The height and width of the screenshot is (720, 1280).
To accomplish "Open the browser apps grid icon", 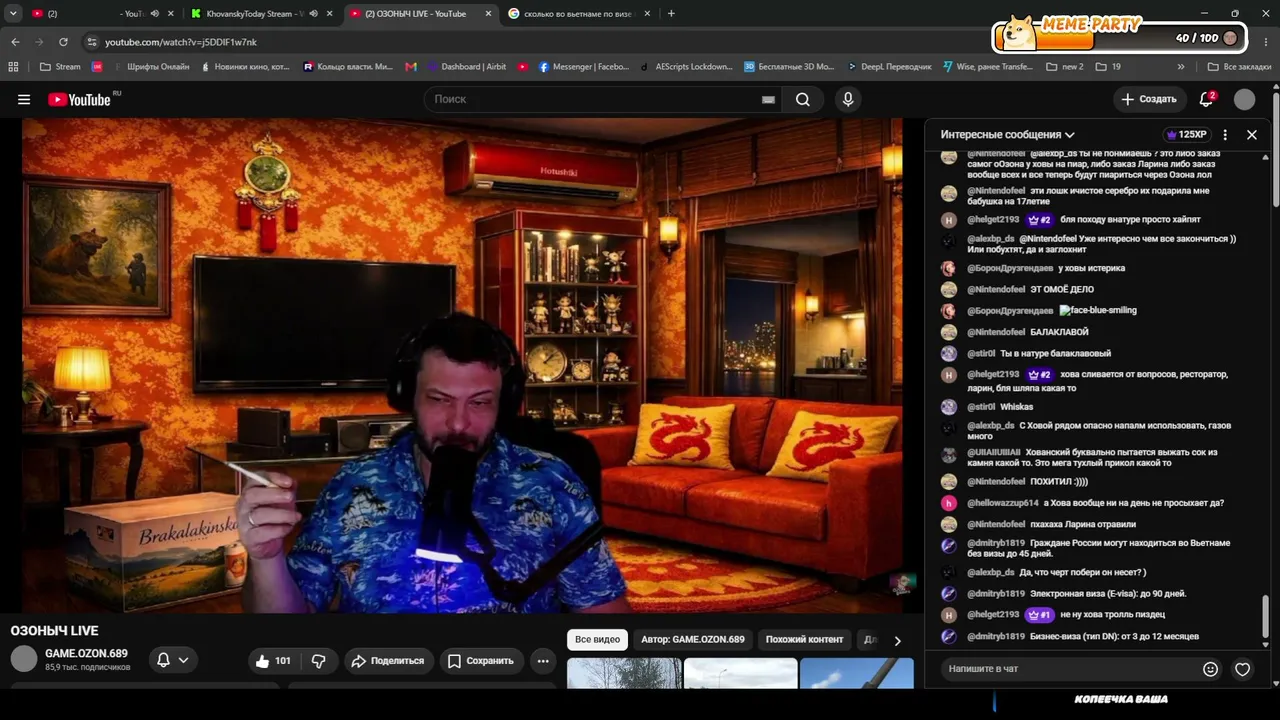I will pos(13,67).
